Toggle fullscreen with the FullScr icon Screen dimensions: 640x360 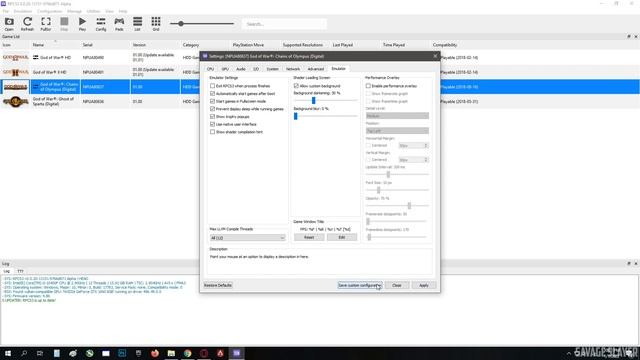pyautogui.click(x=46, y=24)
